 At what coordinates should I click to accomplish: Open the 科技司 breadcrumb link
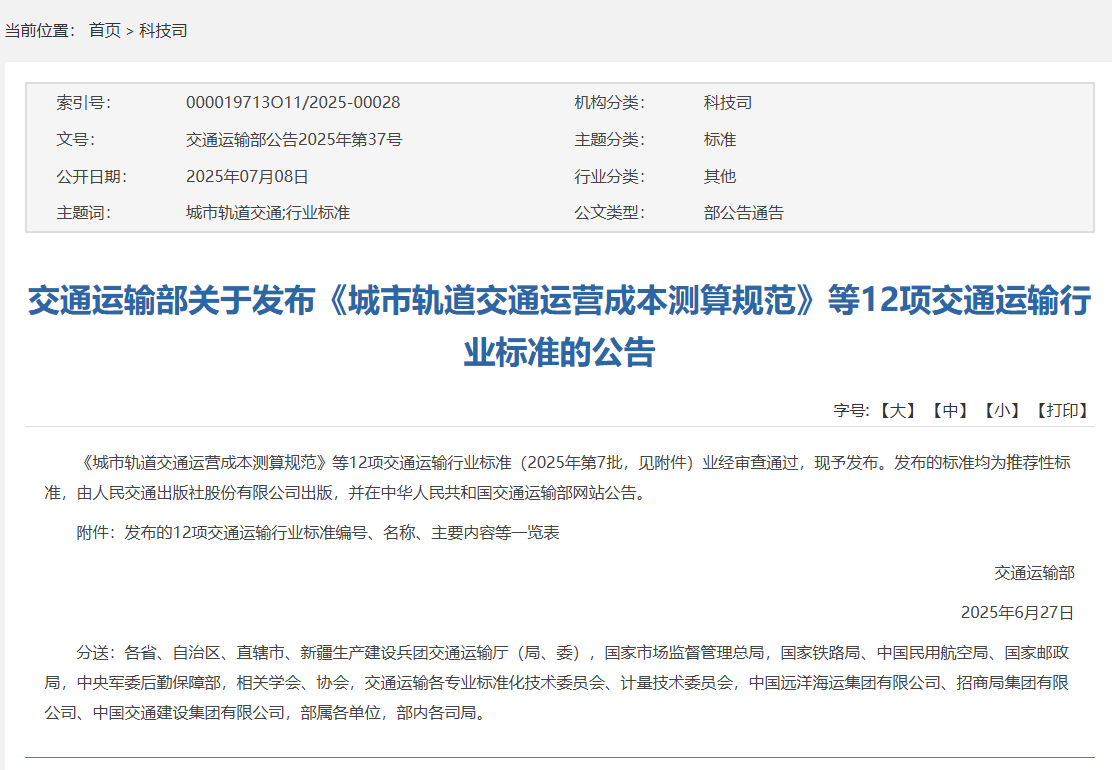point(163,30)
